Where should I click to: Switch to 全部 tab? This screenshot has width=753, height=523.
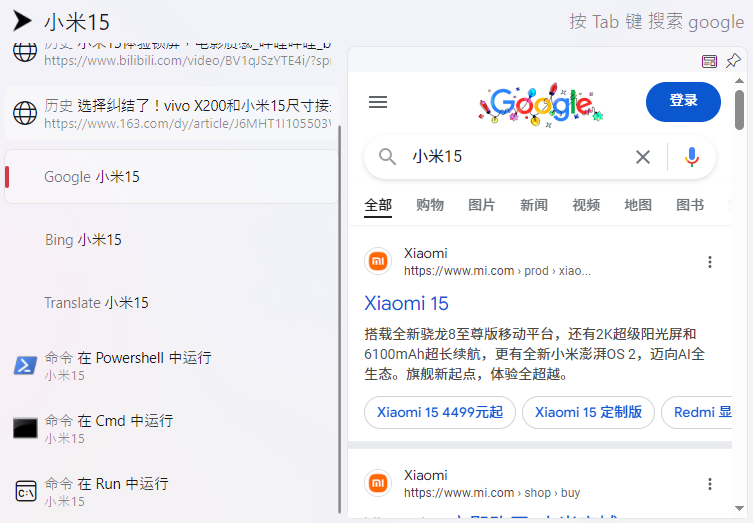pyautogui.click(x=378, y=206)
